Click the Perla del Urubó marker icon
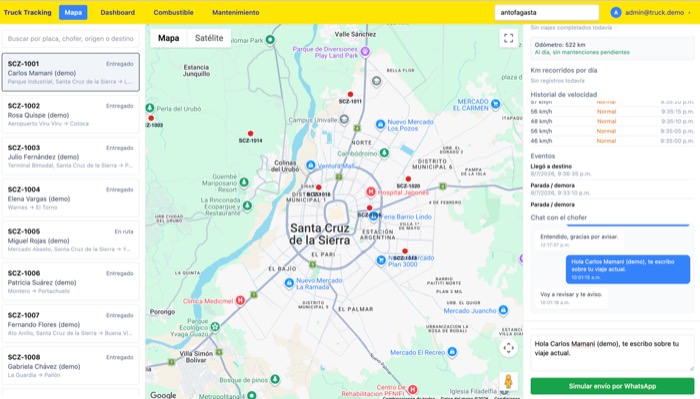Image resolution: width=700 pixels, height=399 pixels. 150,108
